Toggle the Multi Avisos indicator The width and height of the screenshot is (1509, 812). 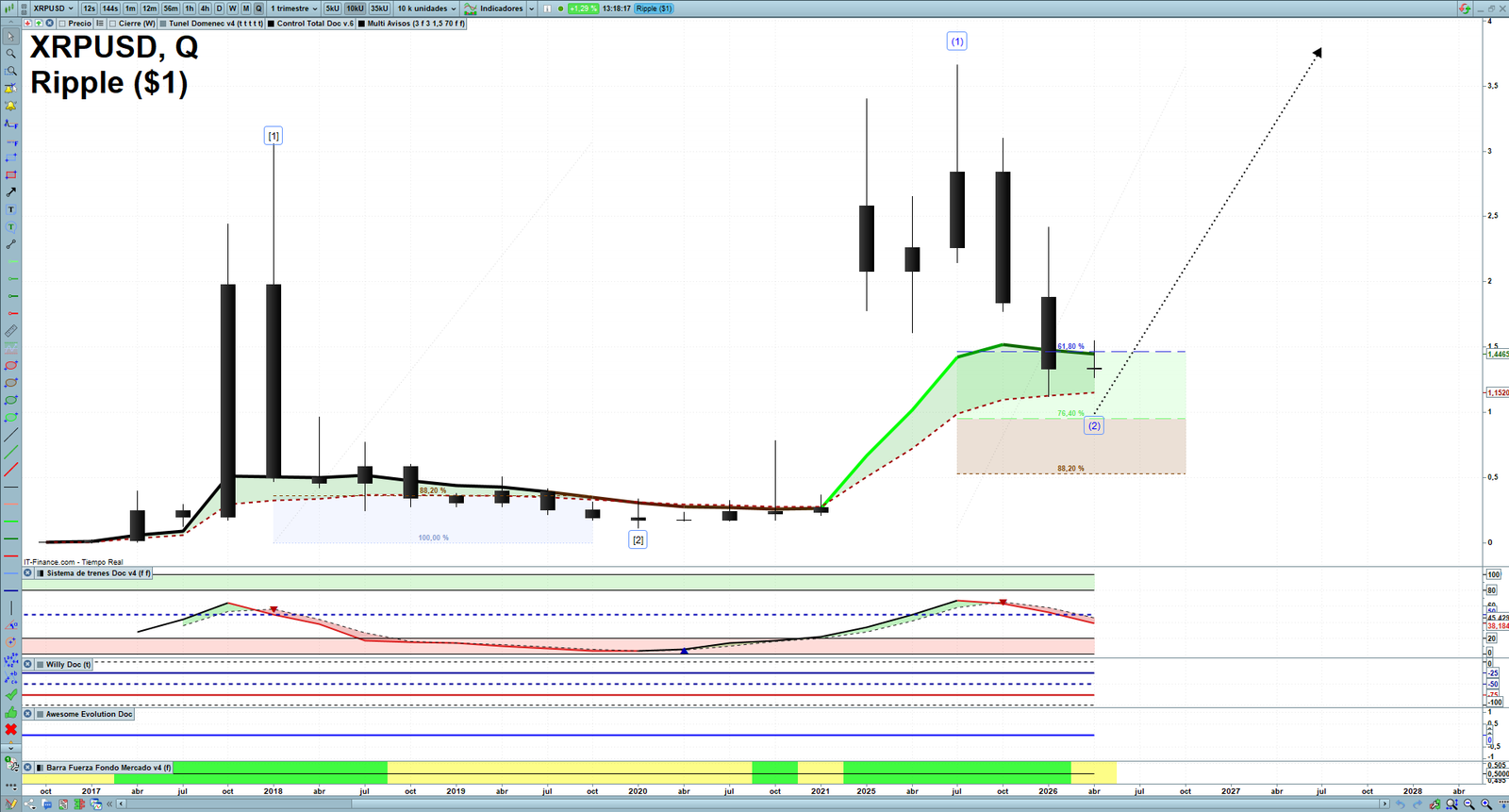click(361, 24)
